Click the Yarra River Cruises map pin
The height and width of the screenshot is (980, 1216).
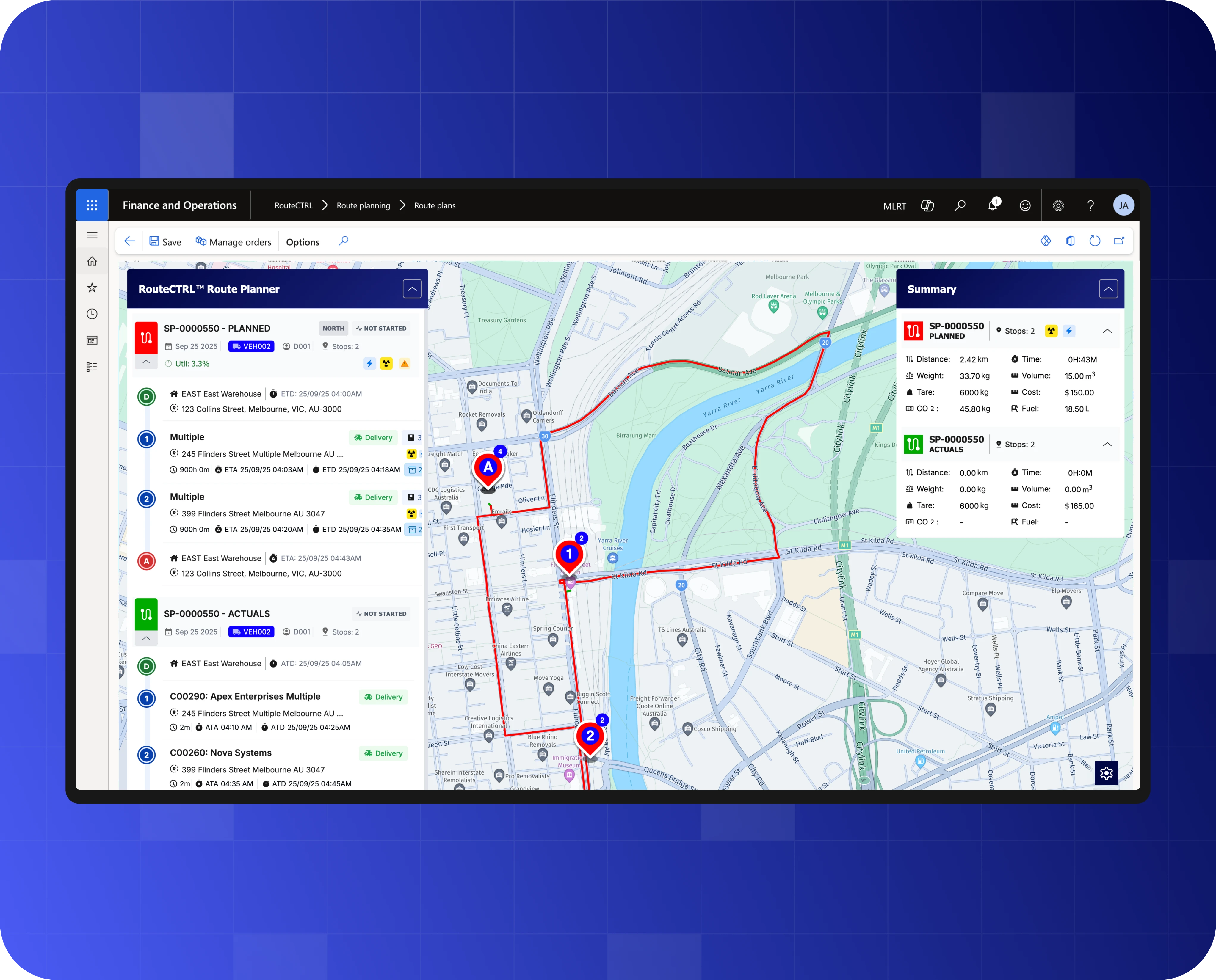(x=613, y=558)
